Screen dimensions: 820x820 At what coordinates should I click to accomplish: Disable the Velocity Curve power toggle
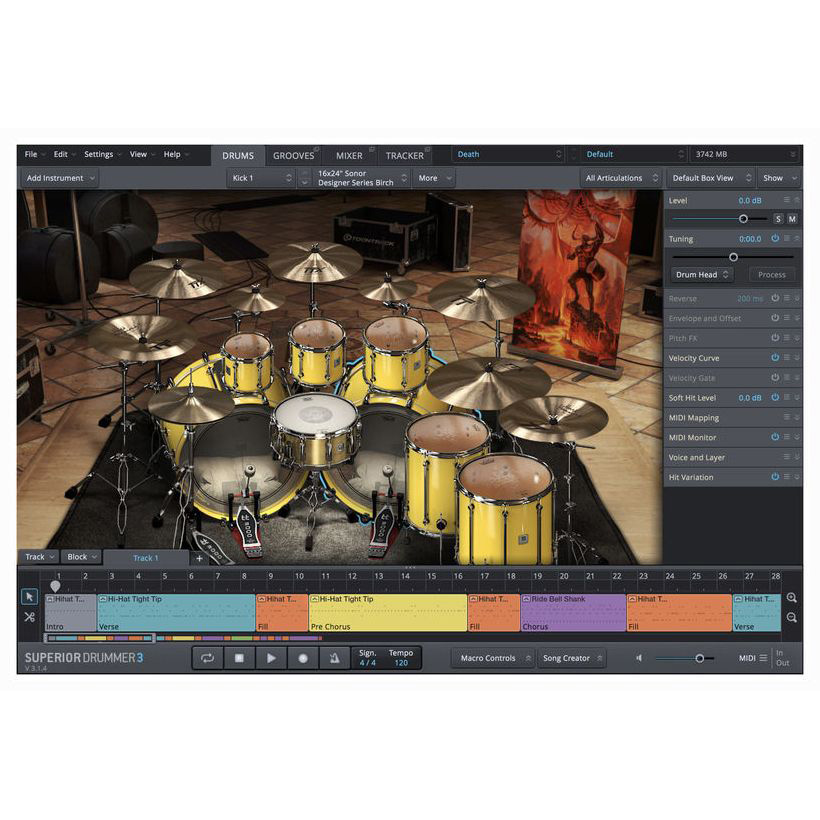[x=775, y=358]
